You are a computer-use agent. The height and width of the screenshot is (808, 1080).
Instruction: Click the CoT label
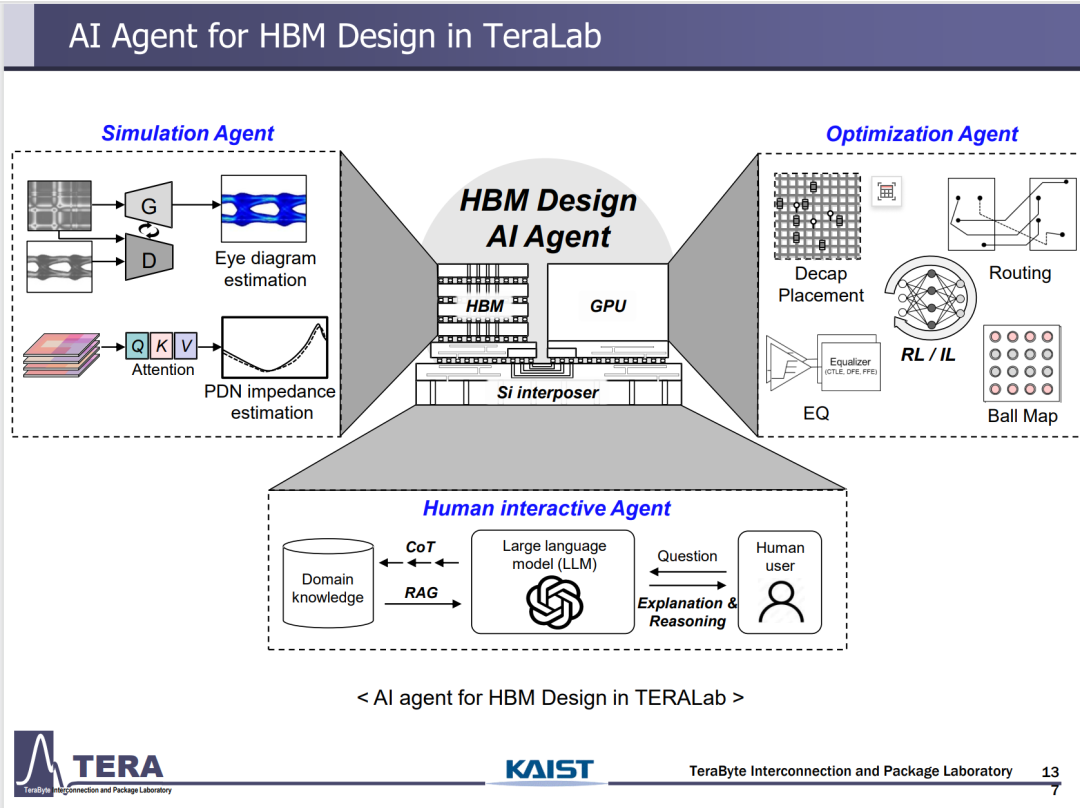[x=420, y=547]
